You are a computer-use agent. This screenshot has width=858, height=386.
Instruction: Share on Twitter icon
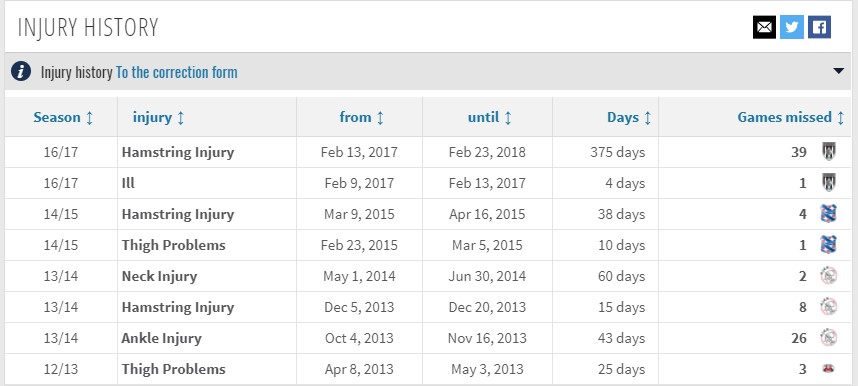tap(792, 27)
